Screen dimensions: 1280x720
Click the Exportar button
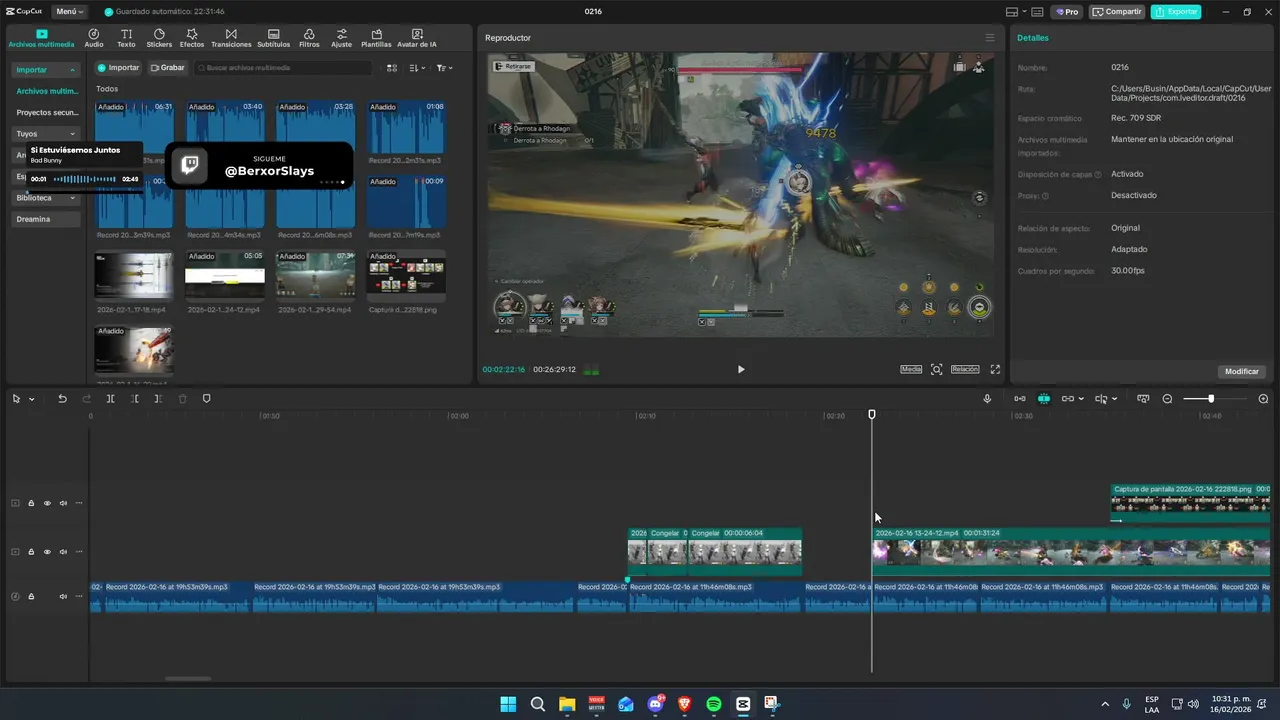click(x=1175, y=12)
